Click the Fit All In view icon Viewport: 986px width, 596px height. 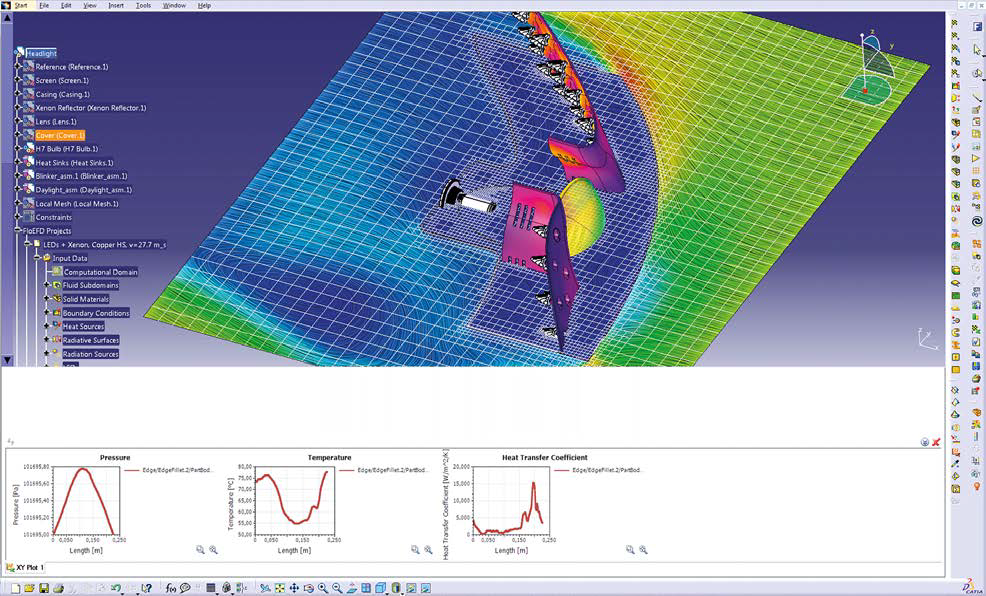[x=280, y=588]
